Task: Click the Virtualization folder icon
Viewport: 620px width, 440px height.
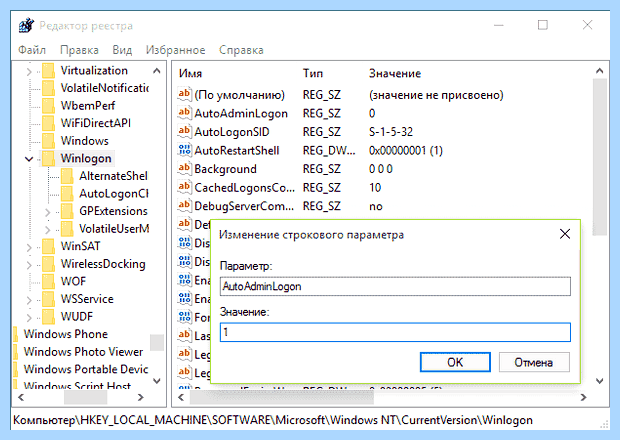Action: tap(49, 71)
